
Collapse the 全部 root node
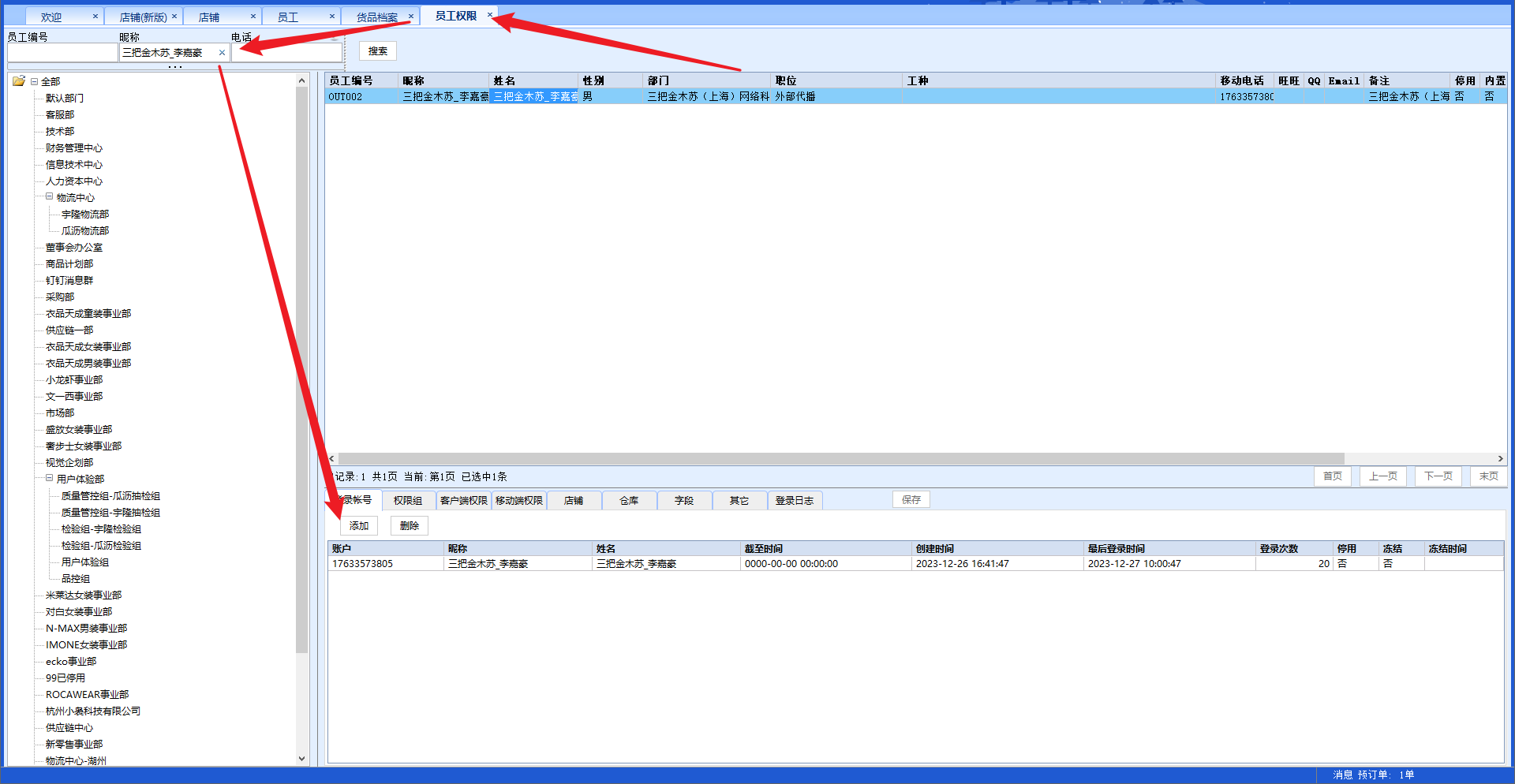34,81
